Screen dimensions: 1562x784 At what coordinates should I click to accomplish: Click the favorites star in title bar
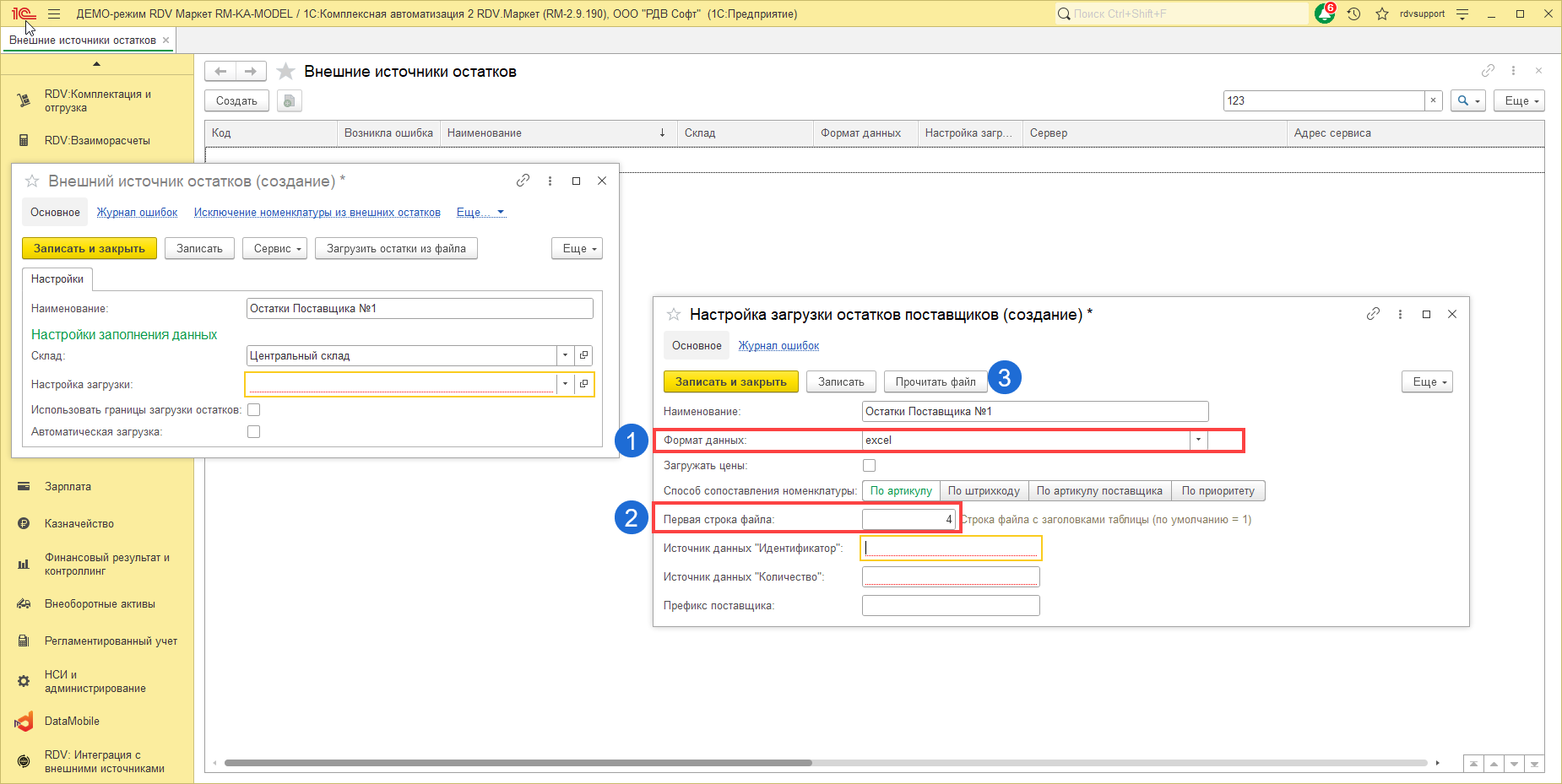click(x=1382, y=14)
